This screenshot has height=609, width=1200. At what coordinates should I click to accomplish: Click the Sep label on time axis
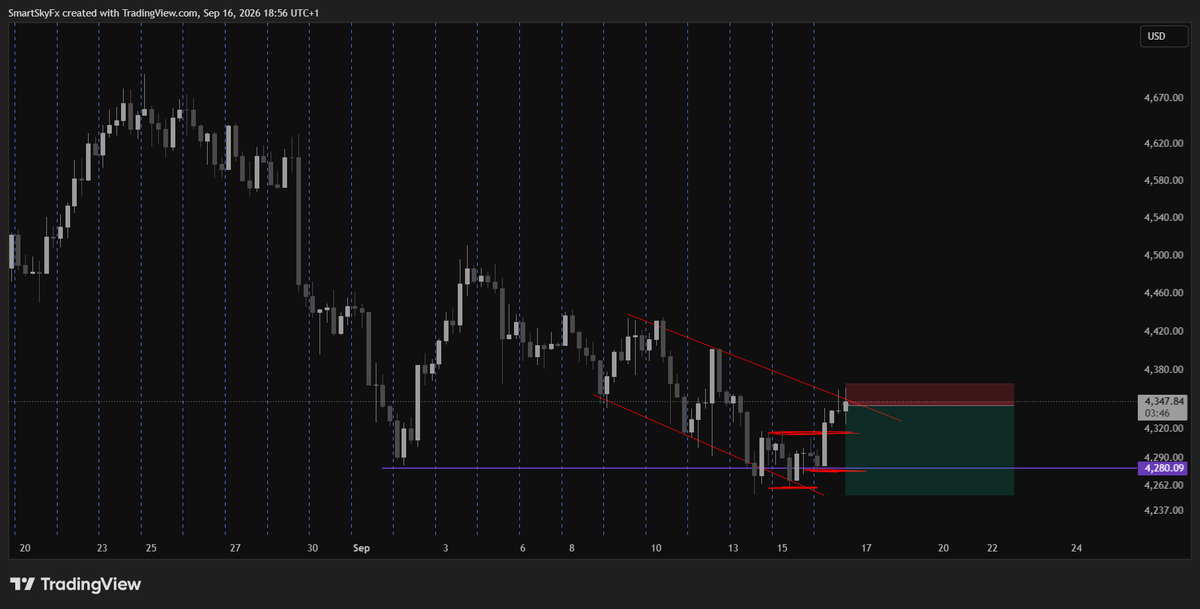click(x=361, y=548)
